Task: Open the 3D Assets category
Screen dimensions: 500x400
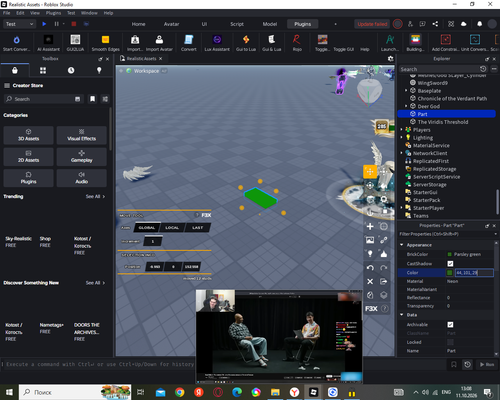Action: point(28,135)
